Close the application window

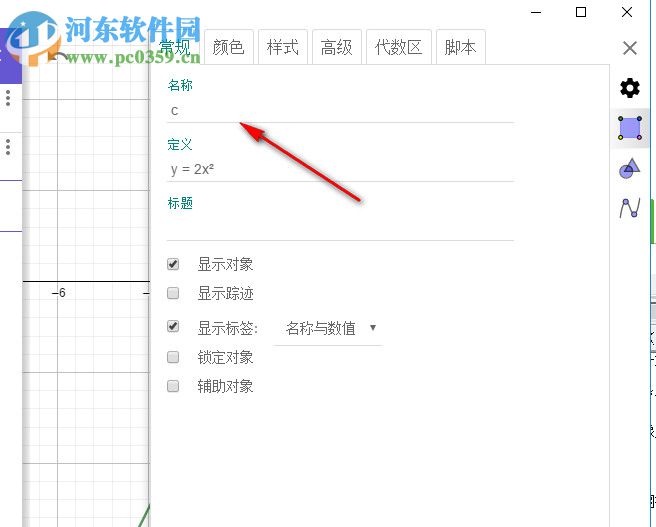click(627, 12)
